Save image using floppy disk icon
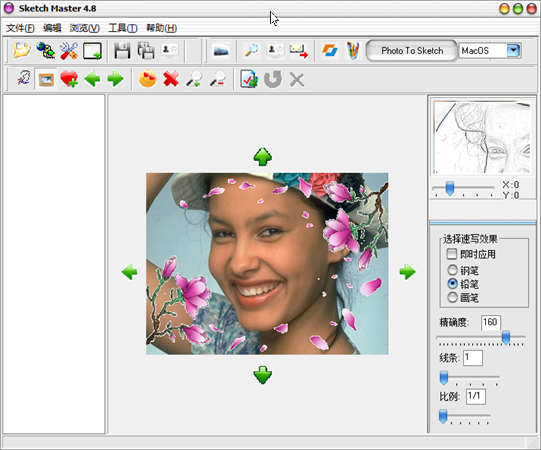541x450 pixels. click(122, 51)
